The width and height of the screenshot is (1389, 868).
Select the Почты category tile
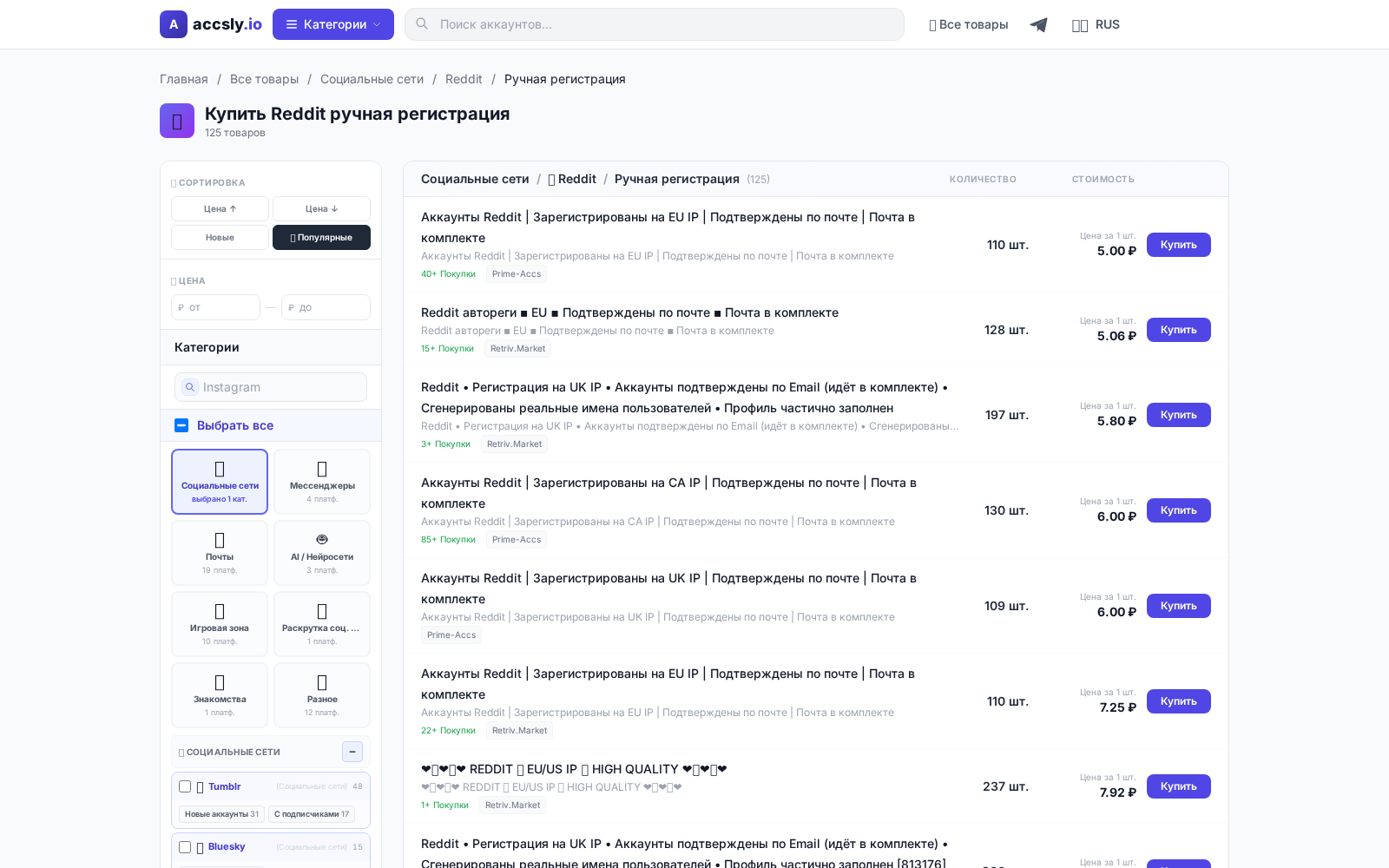(220, 553)
